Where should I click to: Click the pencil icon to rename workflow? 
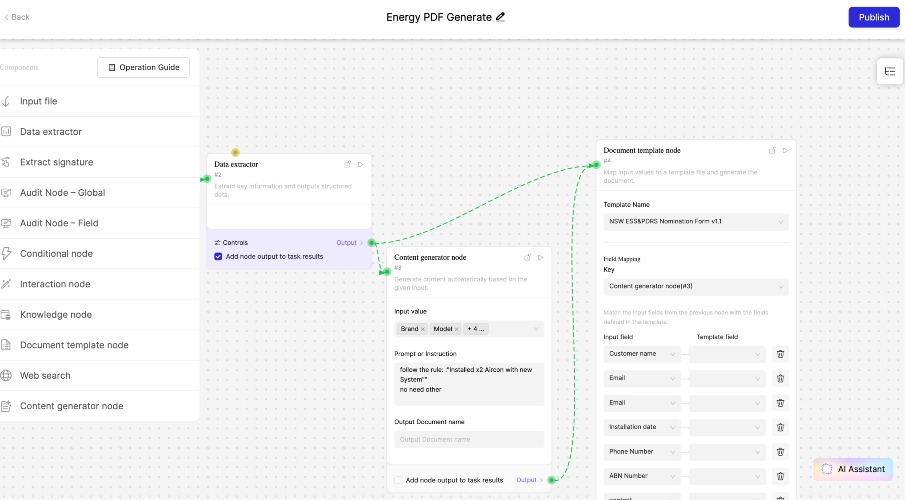(501, 17)
